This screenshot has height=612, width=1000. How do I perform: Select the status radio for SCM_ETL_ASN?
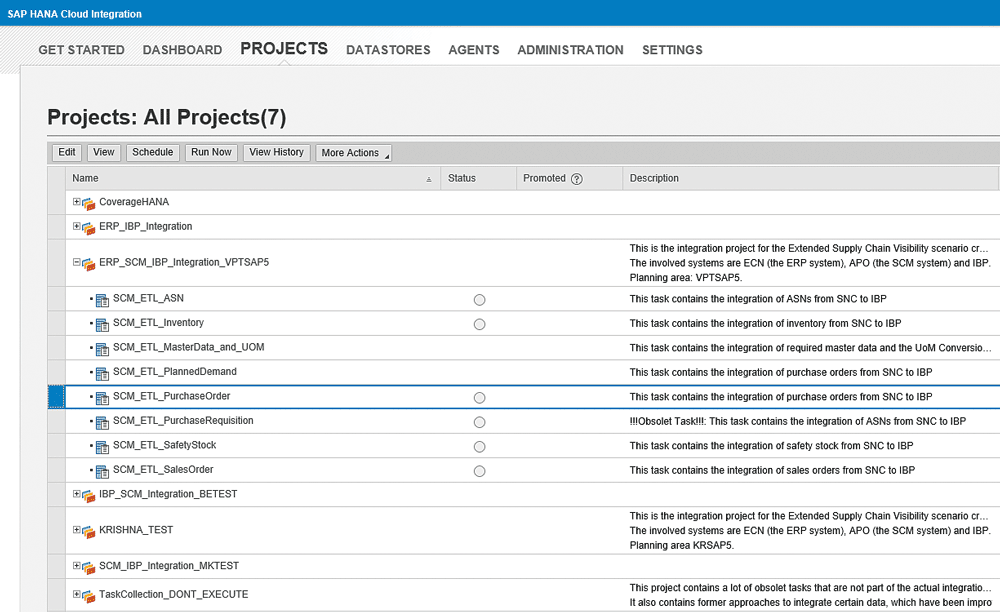tap(479, 300)
